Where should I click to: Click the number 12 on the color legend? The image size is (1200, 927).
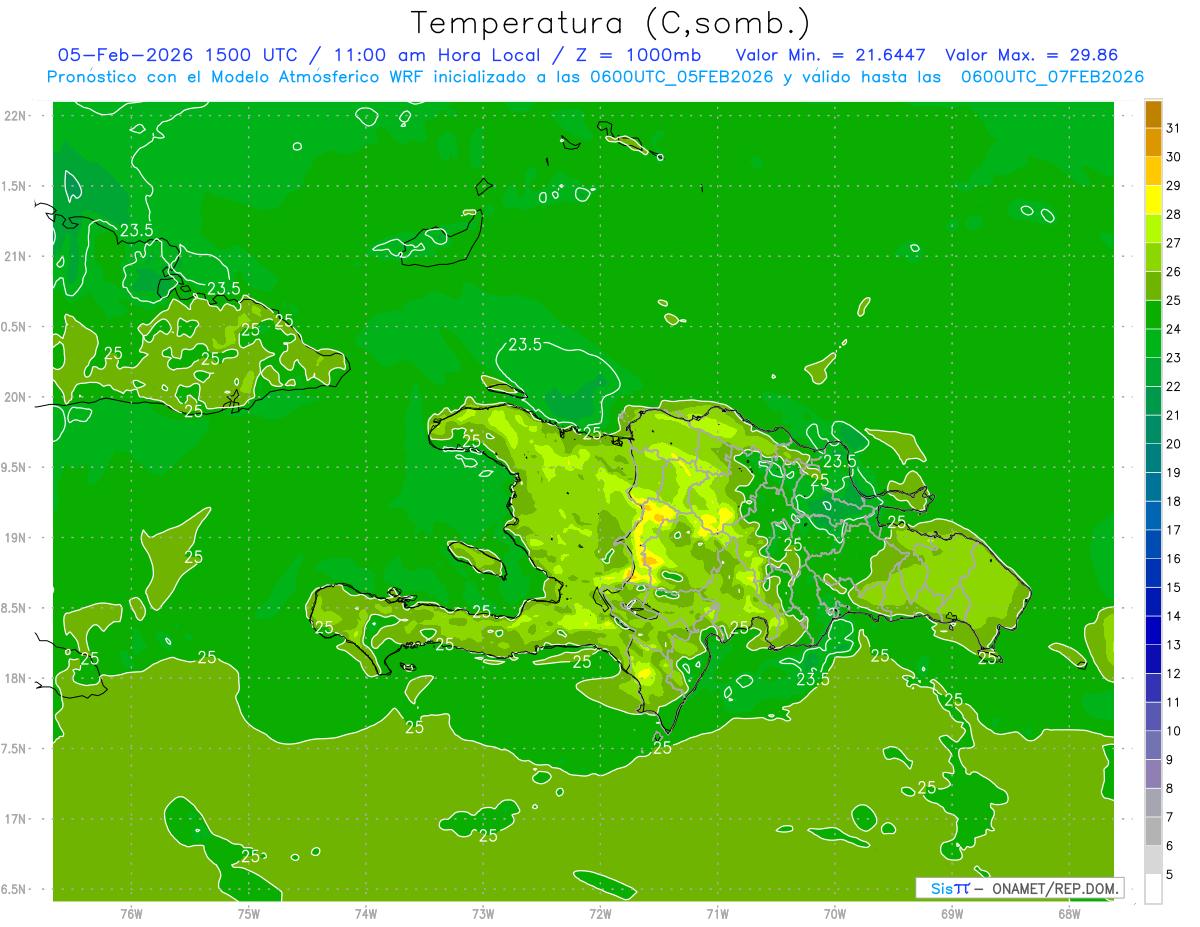pyautogui.click(x=1173, y=673)
